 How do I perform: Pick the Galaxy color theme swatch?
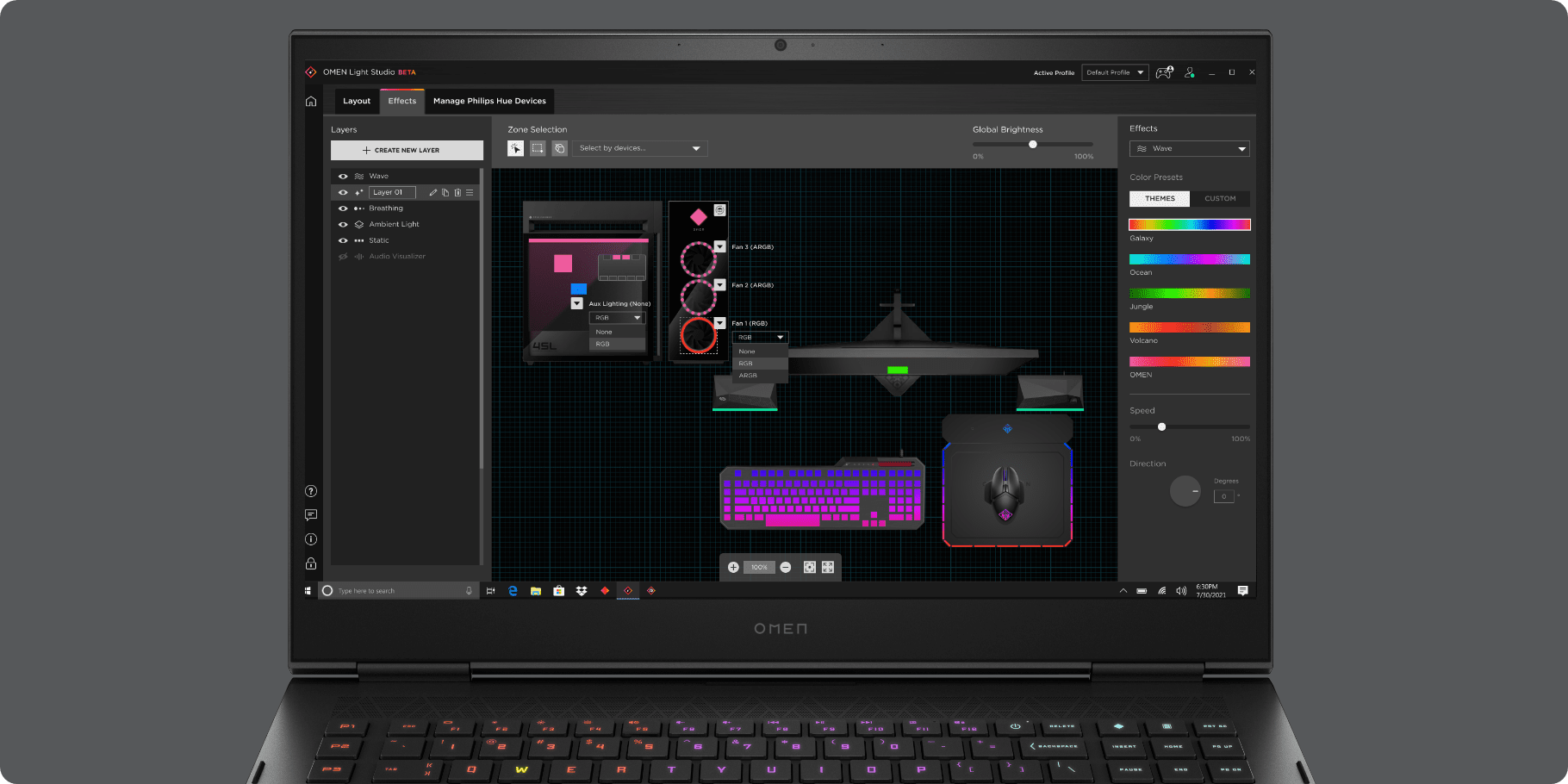1189,225
